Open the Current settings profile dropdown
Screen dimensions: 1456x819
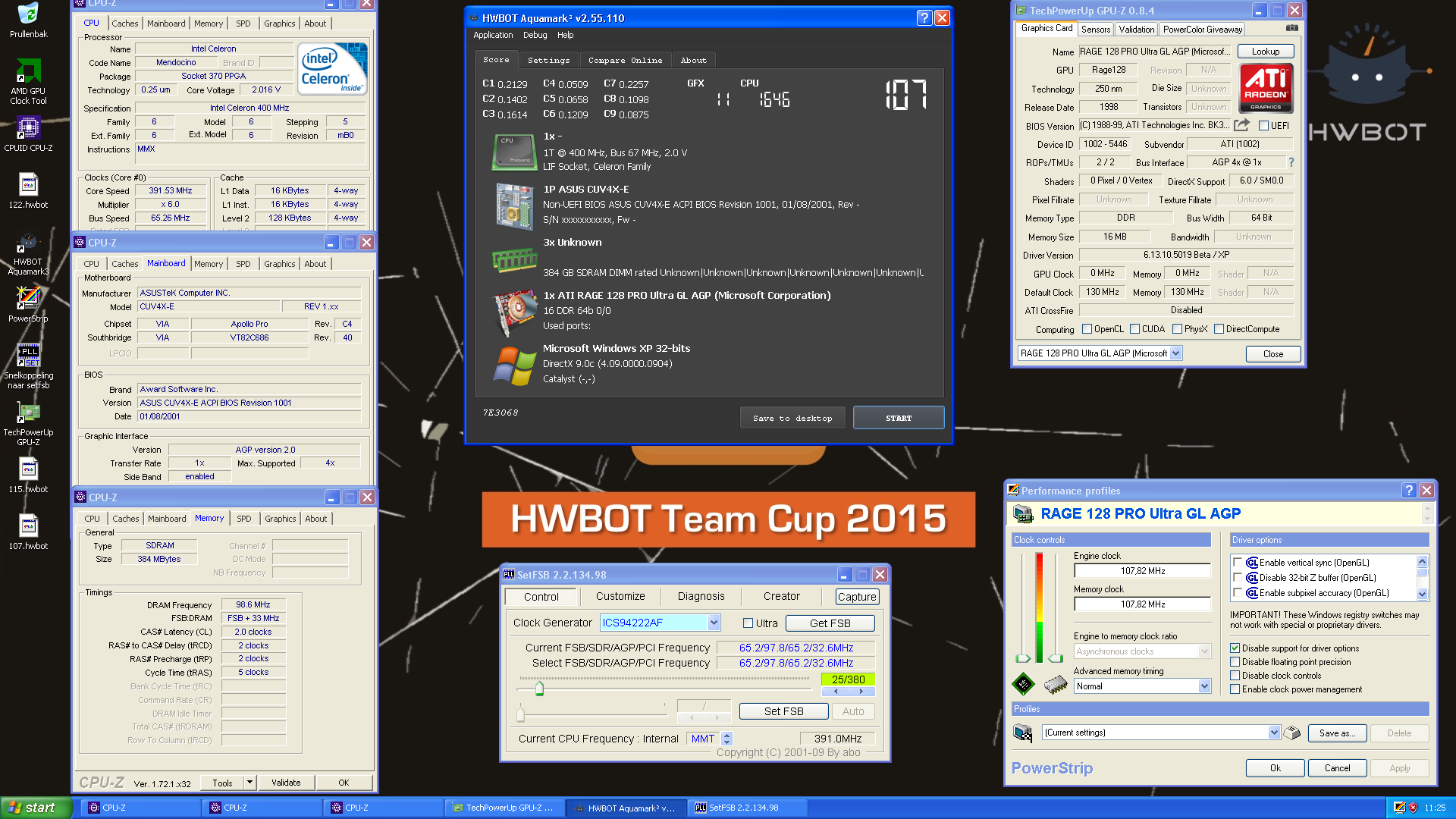pyautogui.click(x=1274, y=733)
